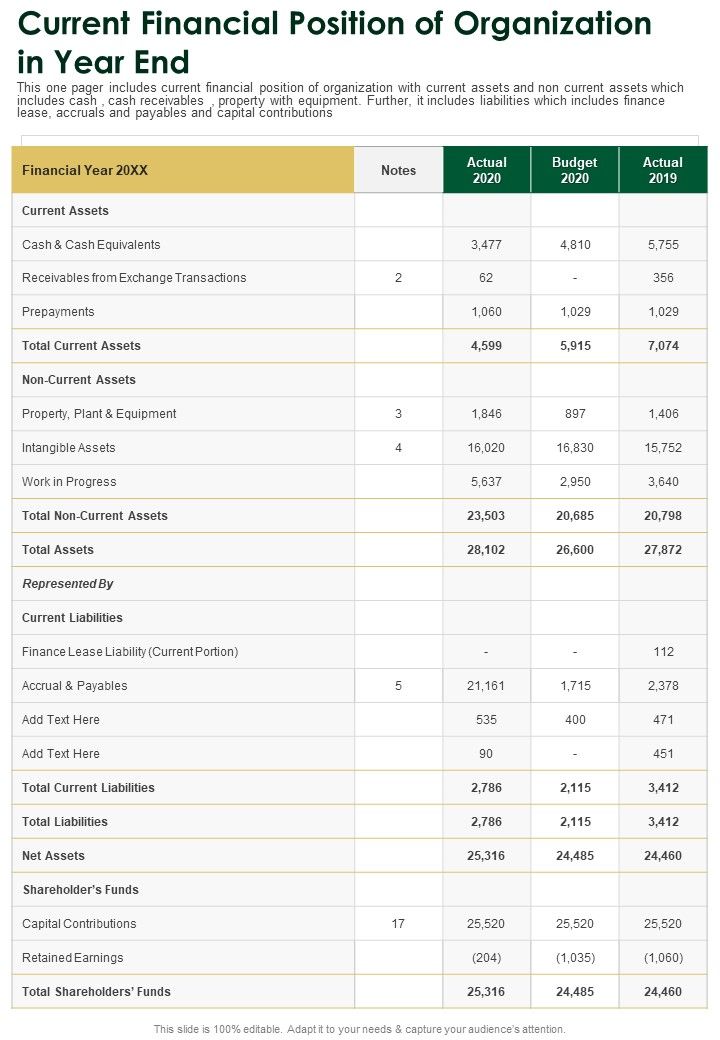Select the 'Current Liabilities' section label
The height and width of the screenshot is (1040, 720).
pos(72,618)
